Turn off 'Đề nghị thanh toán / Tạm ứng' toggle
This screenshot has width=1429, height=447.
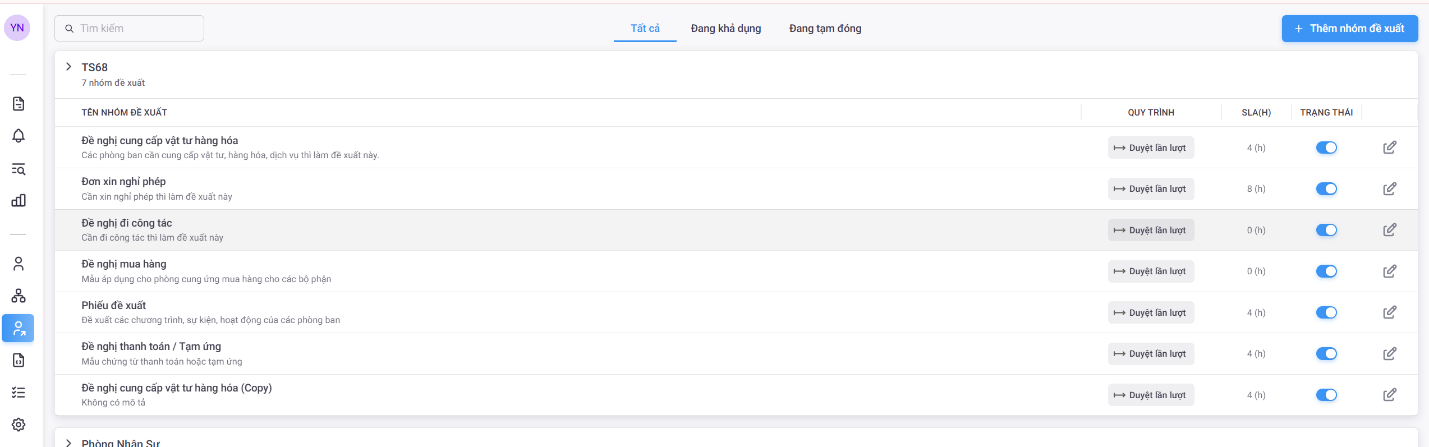(1326, 353)
